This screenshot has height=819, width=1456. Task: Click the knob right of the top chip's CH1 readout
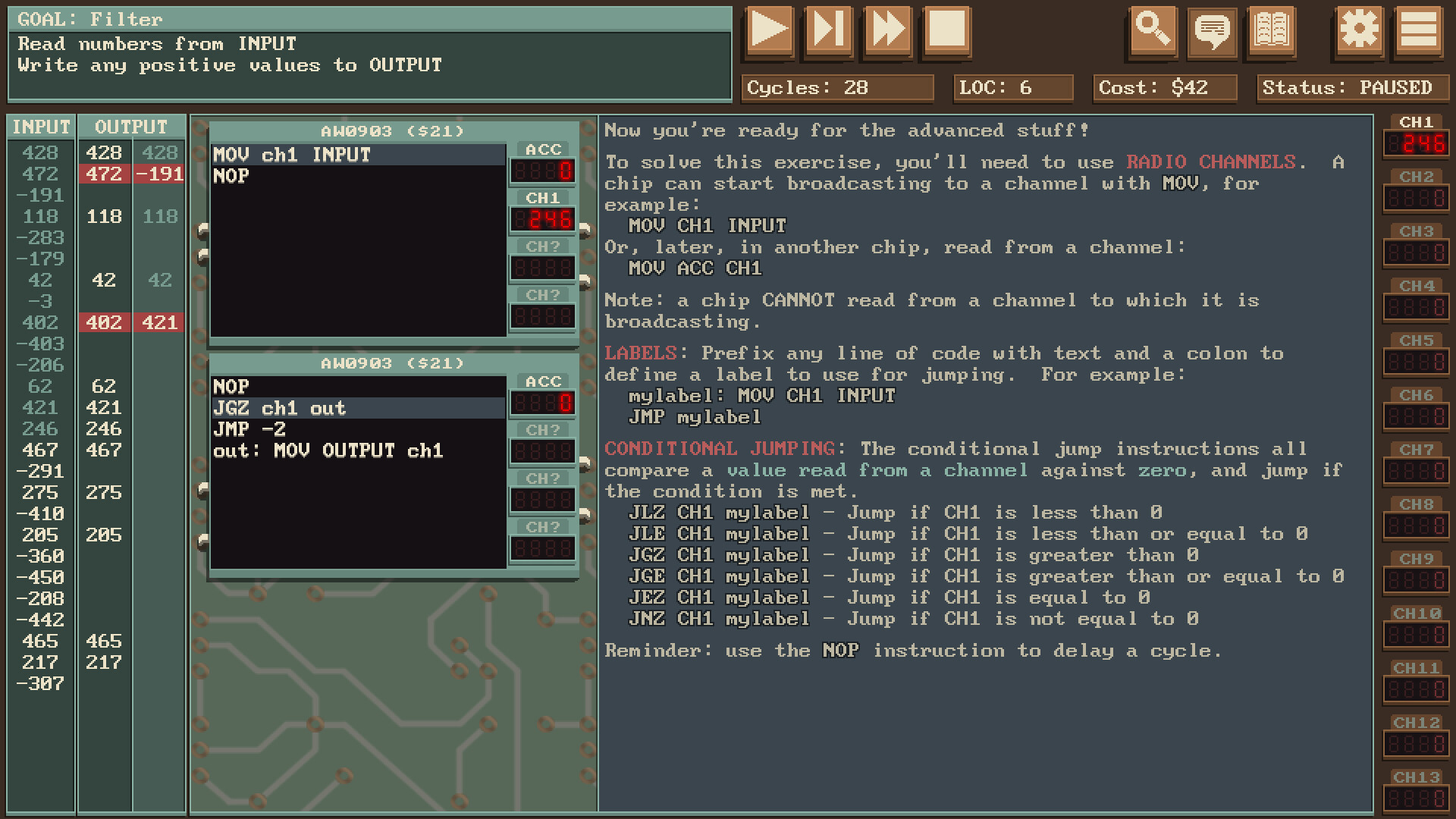click(584, 227)
